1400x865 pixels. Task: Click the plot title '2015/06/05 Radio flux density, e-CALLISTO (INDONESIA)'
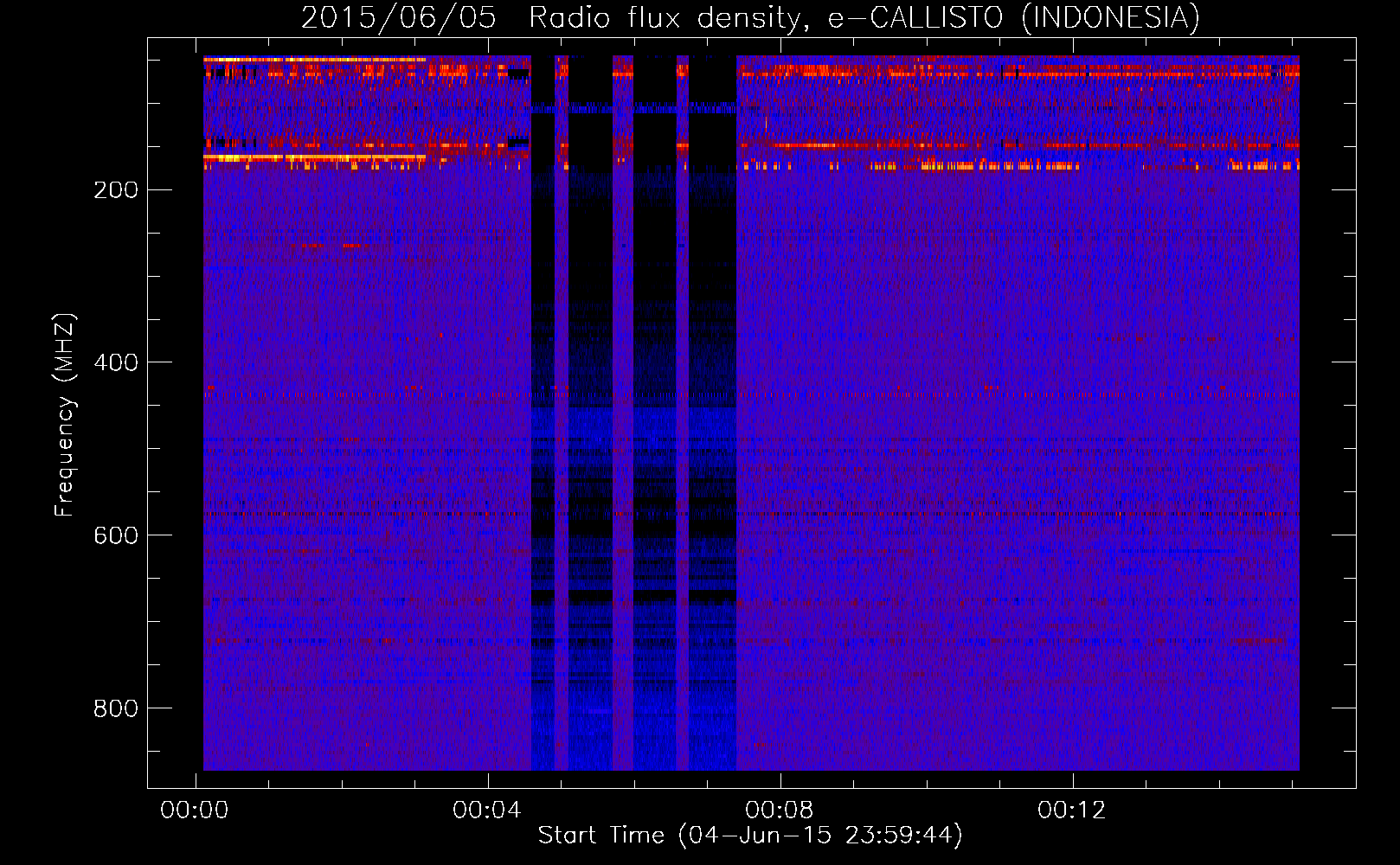pyautogui.click(x=750, y=17)
